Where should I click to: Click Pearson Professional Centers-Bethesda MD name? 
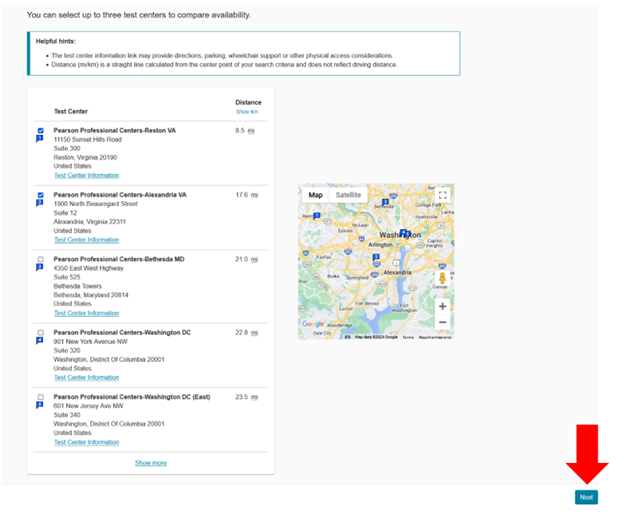119,259
